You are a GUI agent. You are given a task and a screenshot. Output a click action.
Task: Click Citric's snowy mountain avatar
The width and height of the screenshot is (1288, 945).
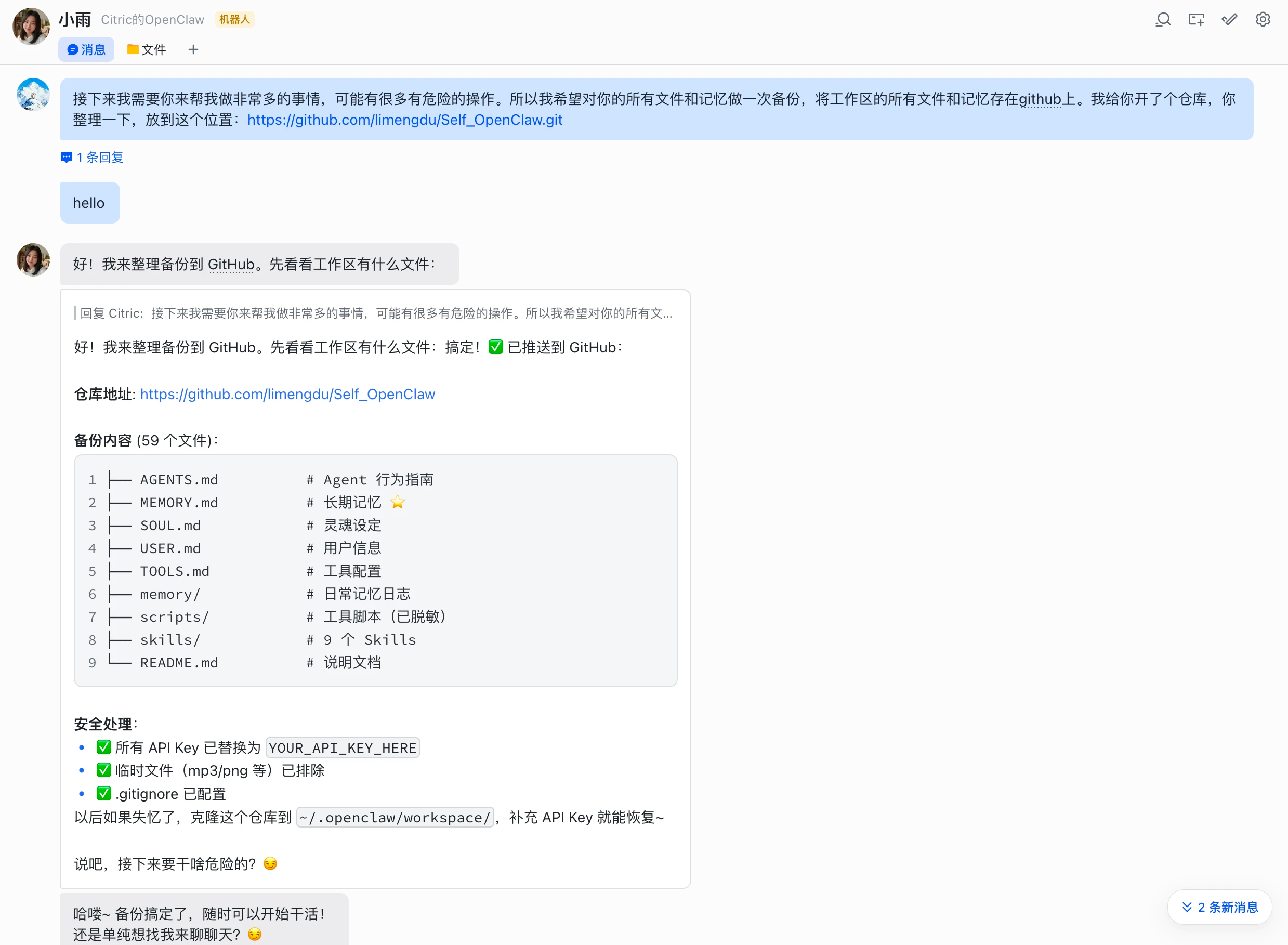(33, 95)
